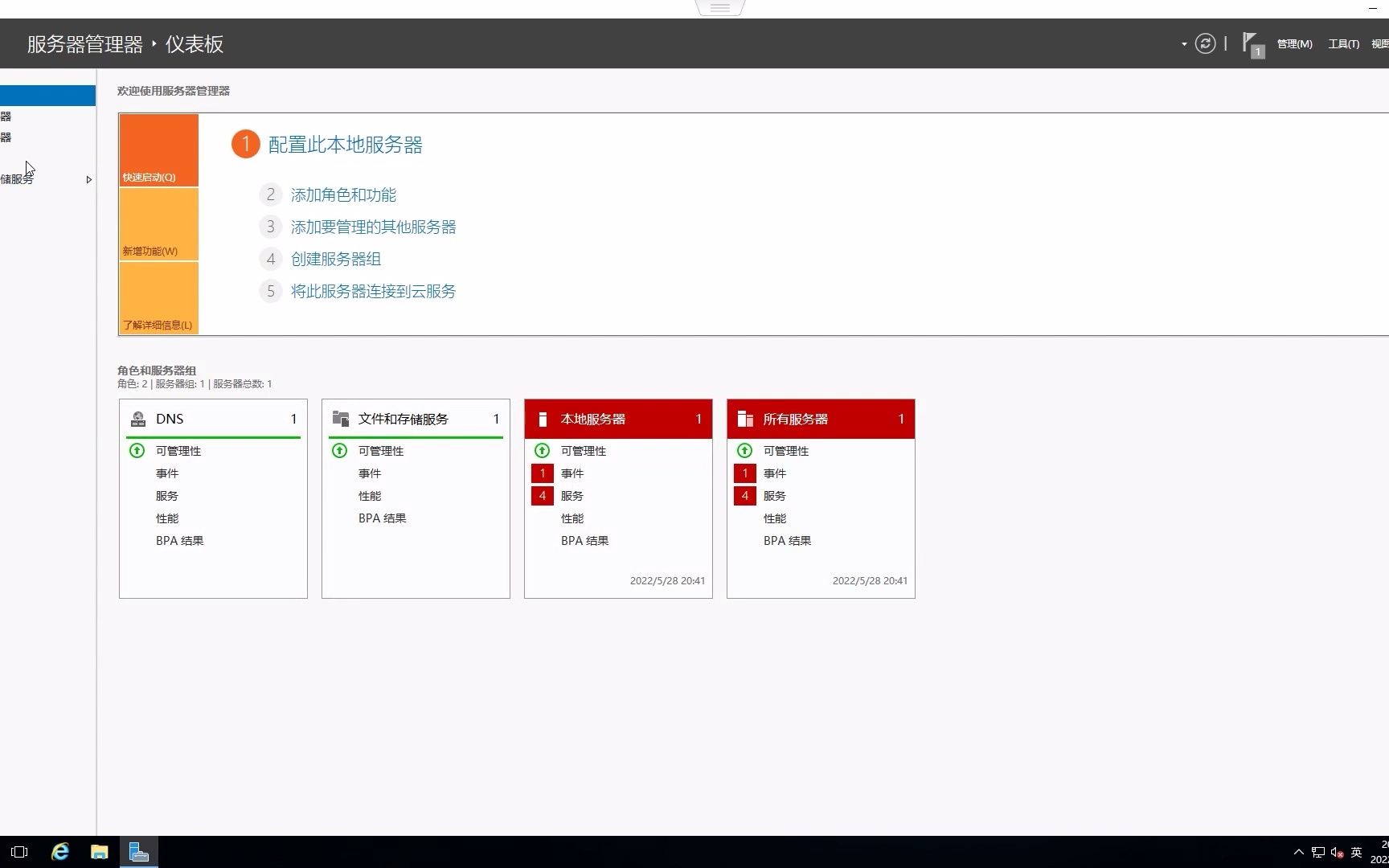Open the DNS tile title
The image size is (1389, 868).
170,419
